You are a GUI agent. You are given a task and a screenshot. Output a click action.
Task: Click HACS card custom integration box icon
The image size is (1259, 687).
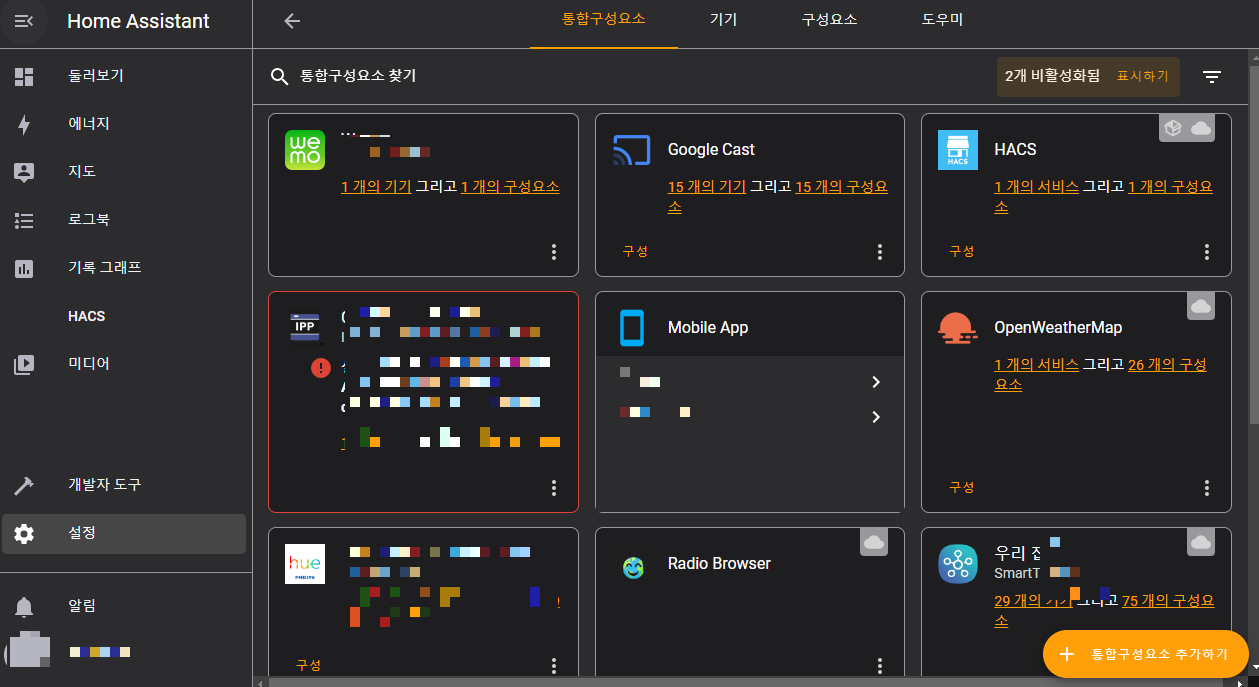tap(1173, 128)
